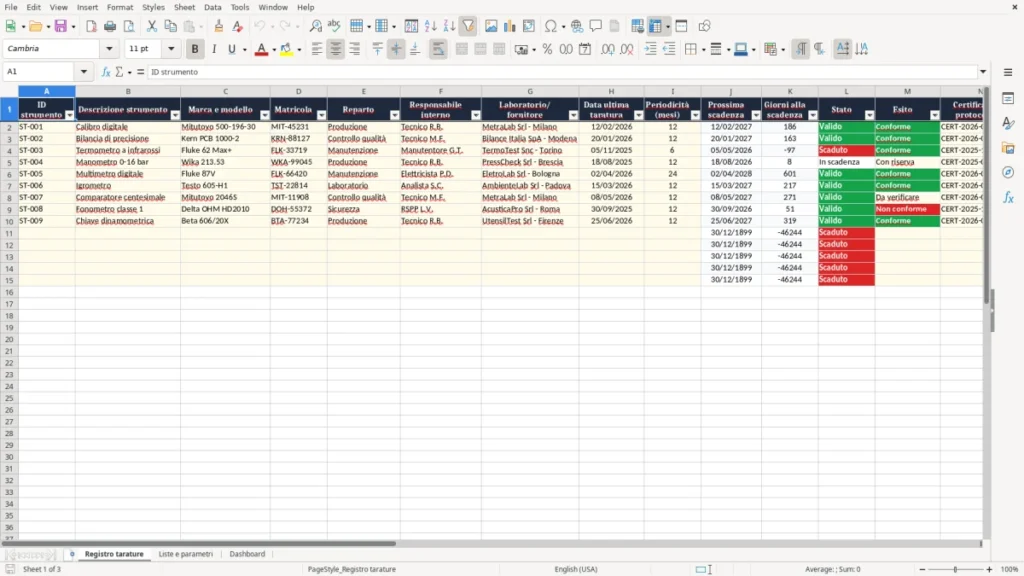
Task: Click zoom out minus button
Action: pyautogui.click(x=922, y=569)
